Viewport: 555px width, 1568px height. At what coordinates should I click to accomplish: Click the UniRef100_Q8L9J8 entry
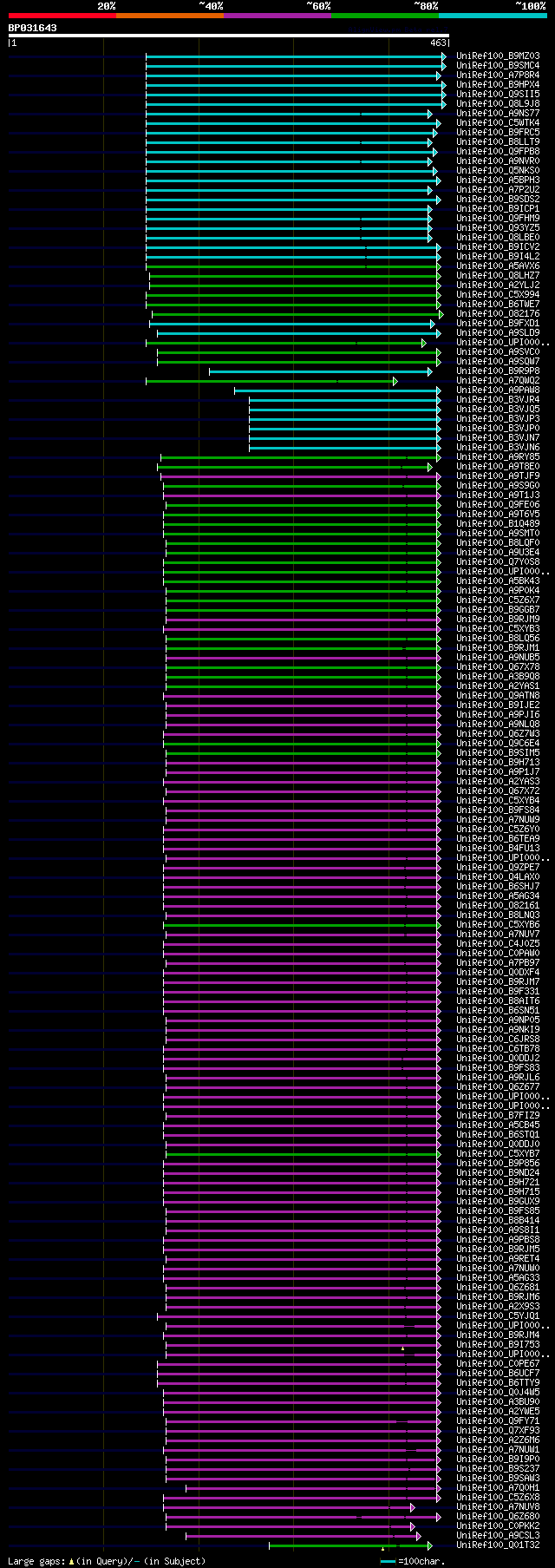click(x=498, y=103)
